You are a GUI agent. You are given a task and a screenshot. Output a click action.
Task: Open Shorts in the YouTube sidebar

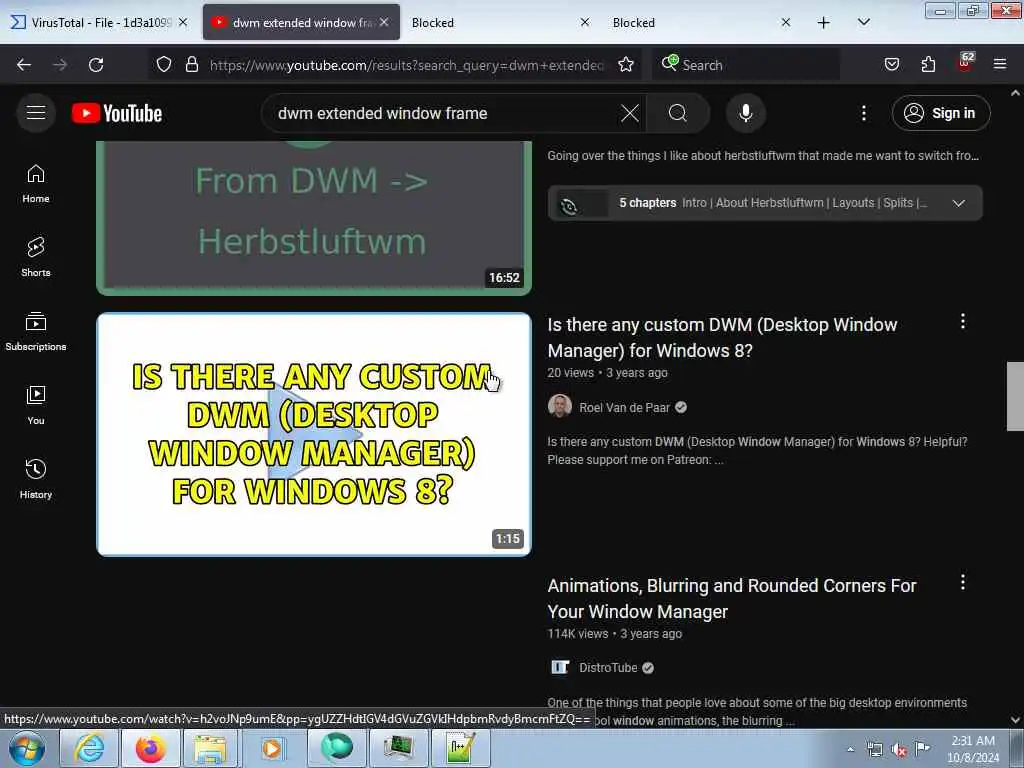[x=36, y=257]
